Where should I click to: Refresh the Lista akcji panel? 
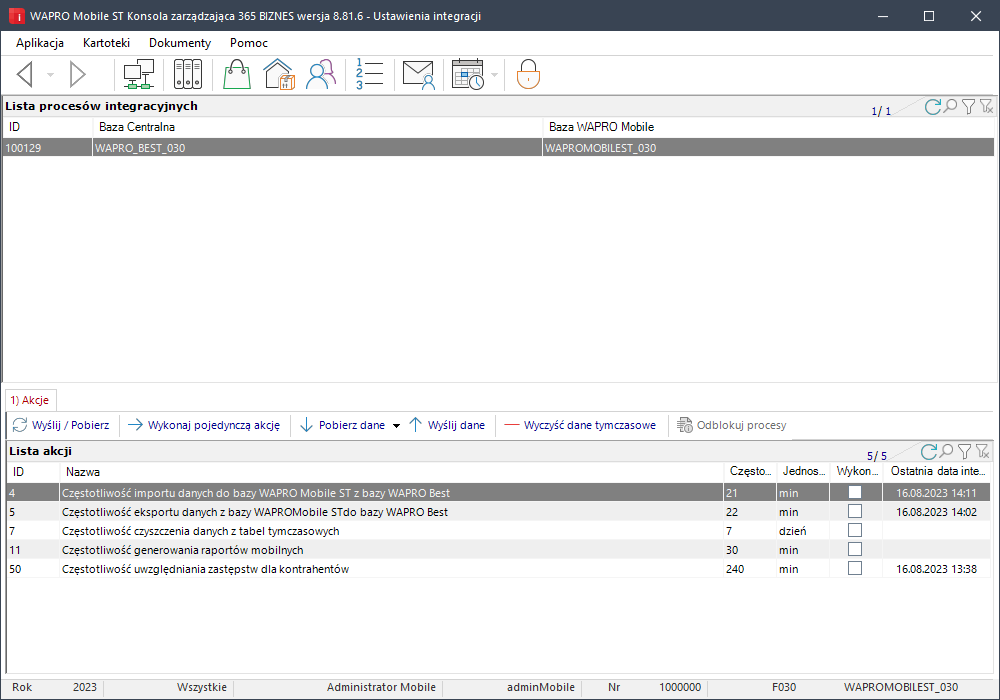[x=929, y=451]
